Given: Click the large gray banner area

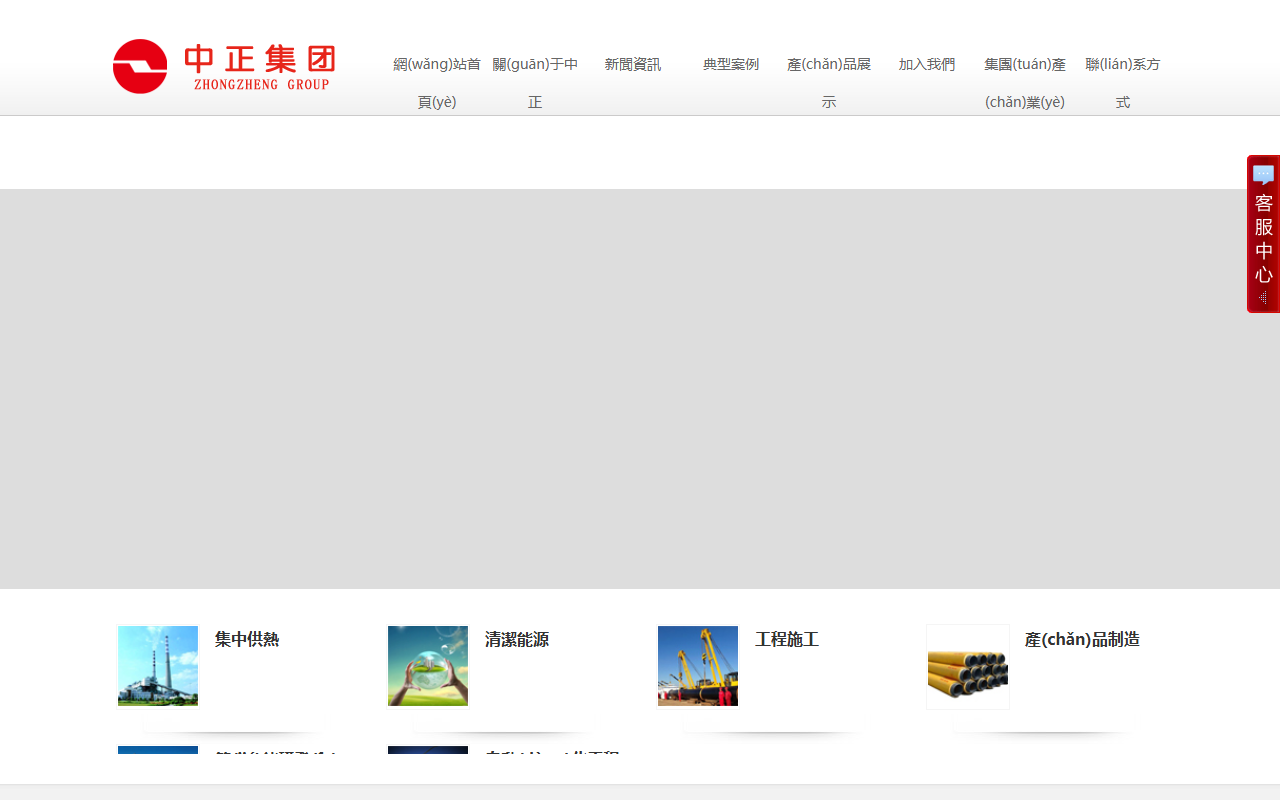Looking at the screenshot, I should 640,389.
